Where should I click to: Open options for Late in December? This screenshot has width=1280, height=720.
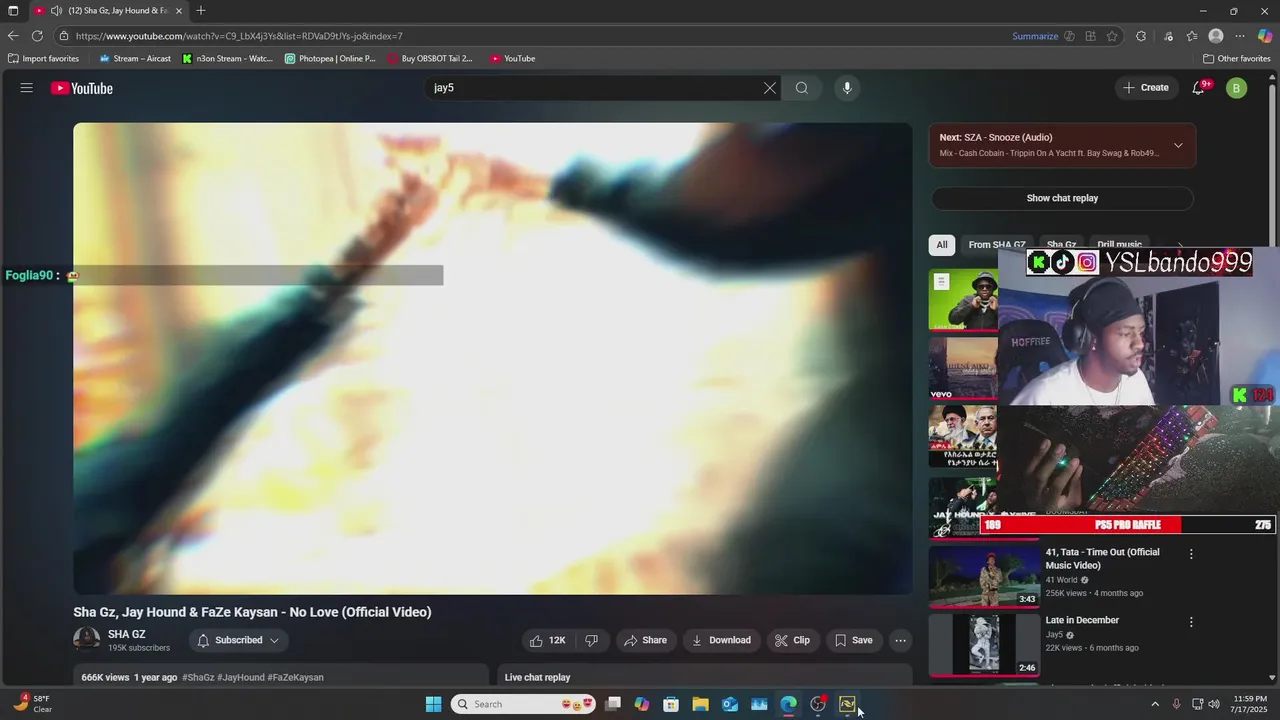(1191, 622)
